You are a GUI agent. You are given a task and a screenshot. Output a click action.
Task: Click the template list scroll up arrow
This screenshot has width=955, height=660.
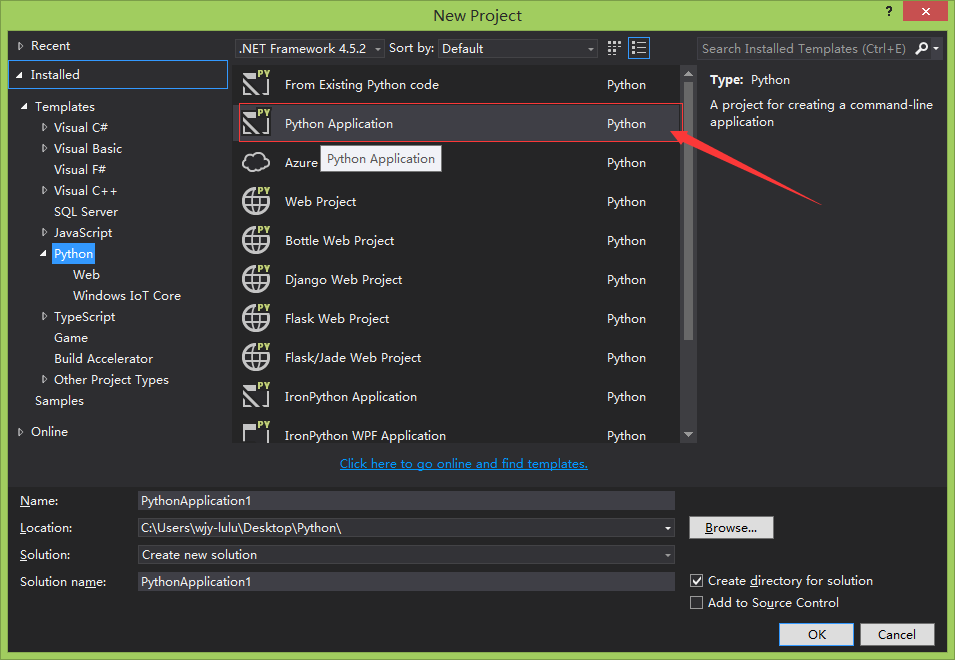(689, 74)
